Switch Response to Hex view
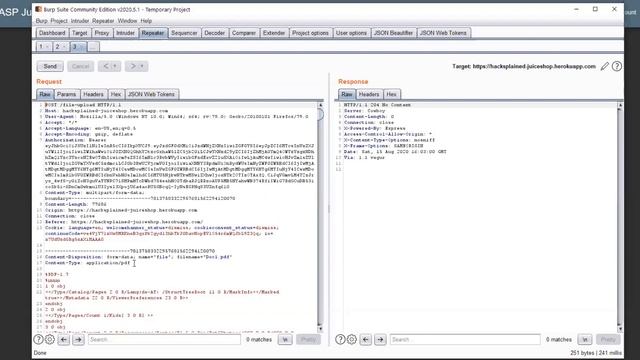 pos(391,94)
